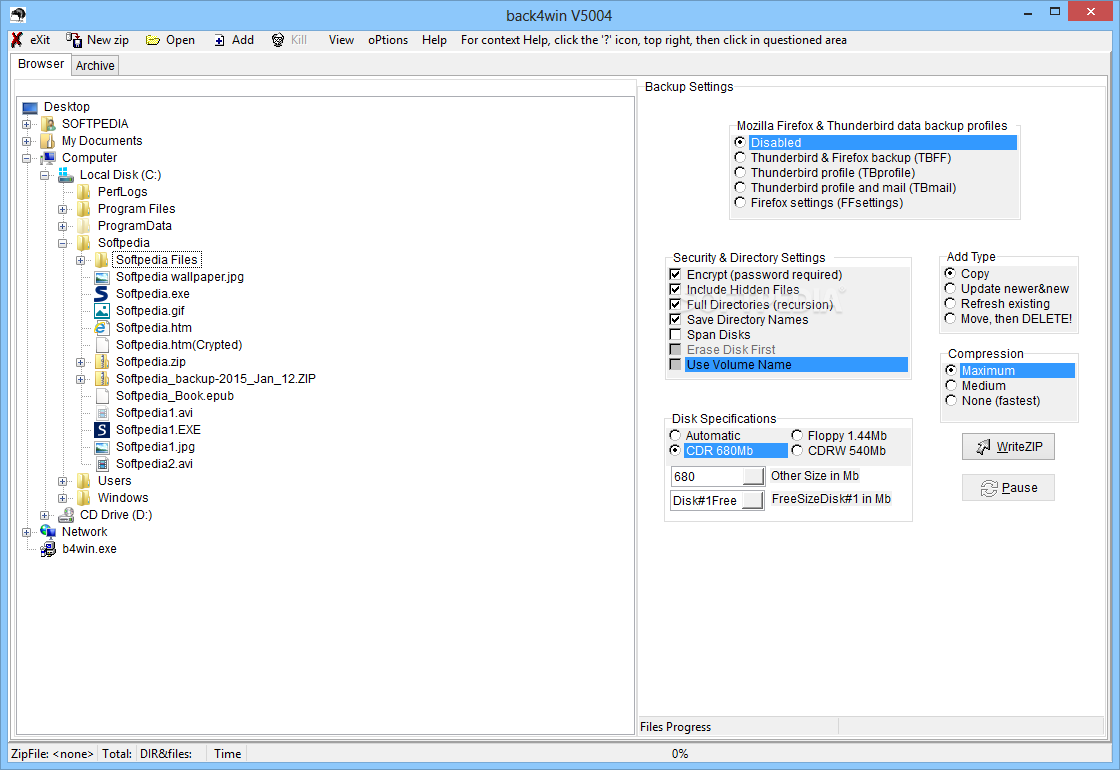The height and width of the screenshot is (770, 1120).
Task: Open the View menu
Action: (341, 40)
